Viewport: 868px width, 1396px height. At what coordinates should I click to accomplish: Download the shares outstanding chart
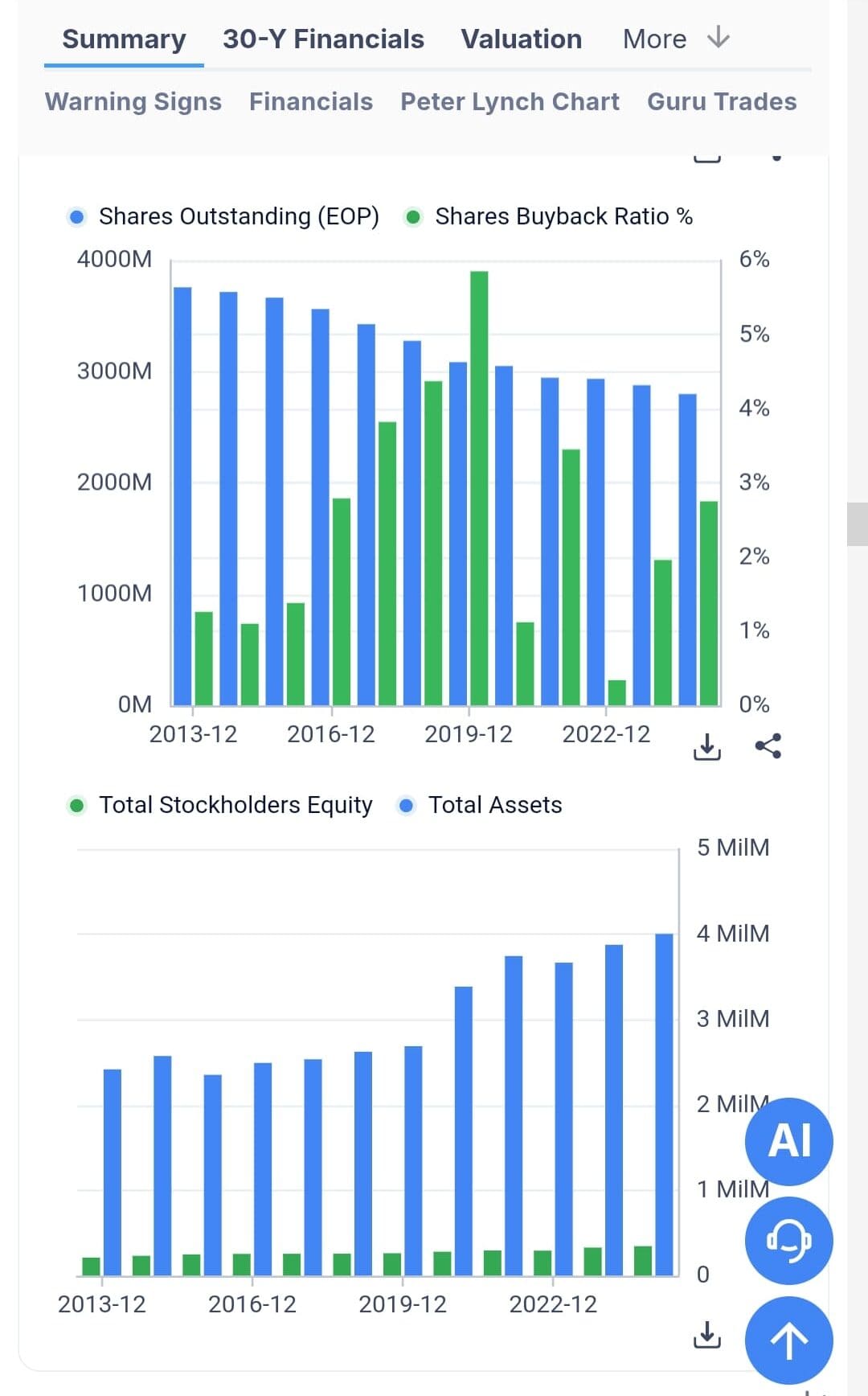pos(706,747)
